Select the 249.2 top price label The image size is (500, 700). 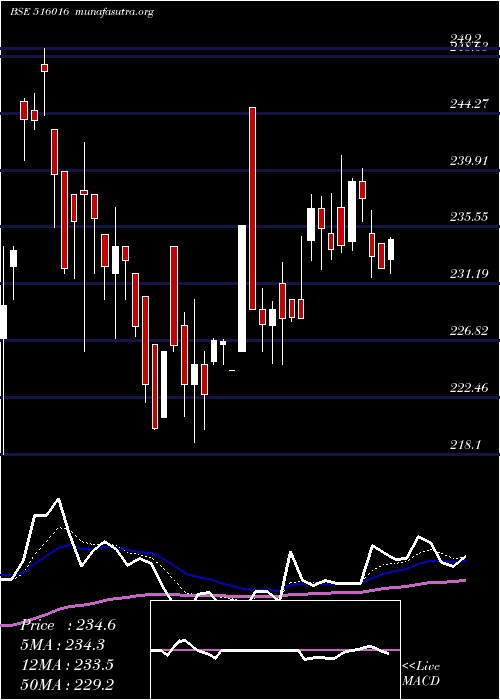point(466,38)
